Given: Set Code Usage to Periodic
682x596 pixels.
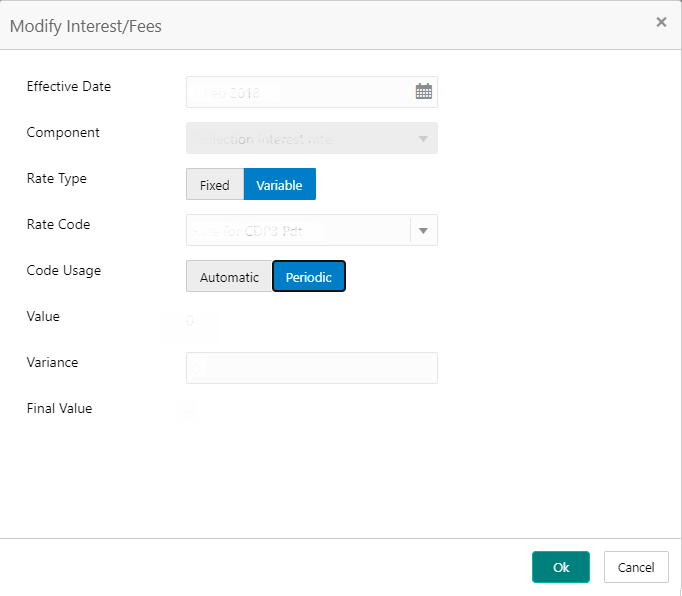Looking at the screenshot, I should 309,277.
